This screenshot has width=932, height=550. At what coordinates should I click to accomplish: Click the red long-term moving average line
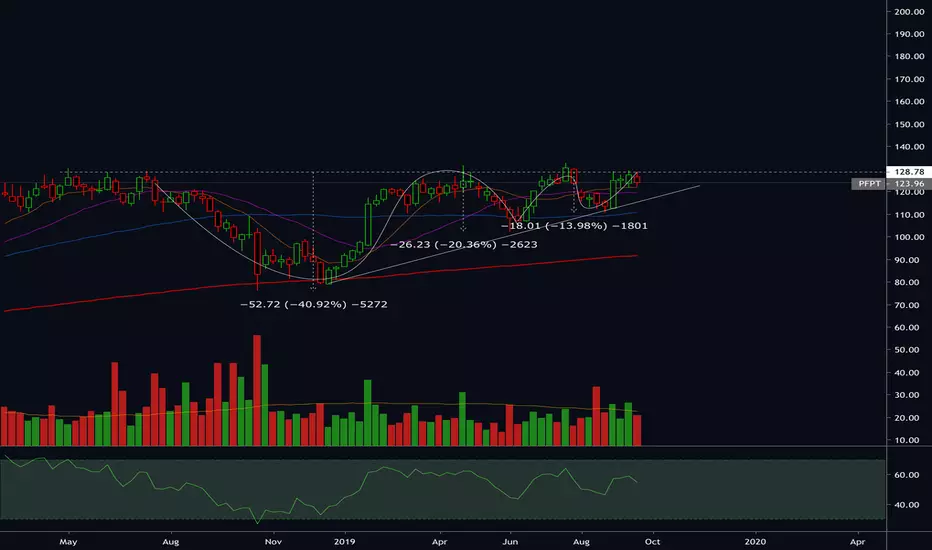tap(321, 279)
